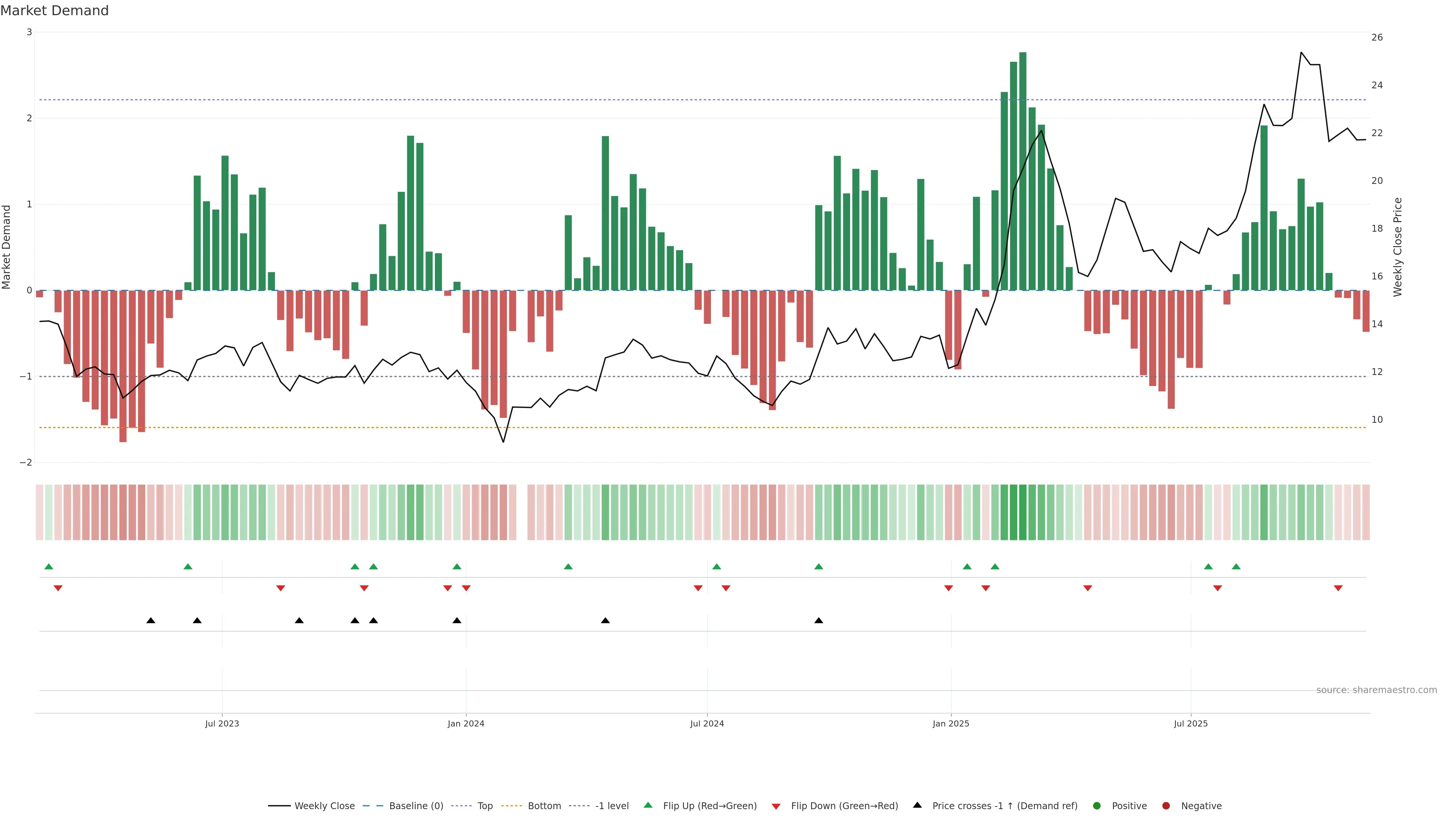Click the red Negative legend dot
The image size is (1456, 819).
pyautogui.click(x=1166, y=806)
